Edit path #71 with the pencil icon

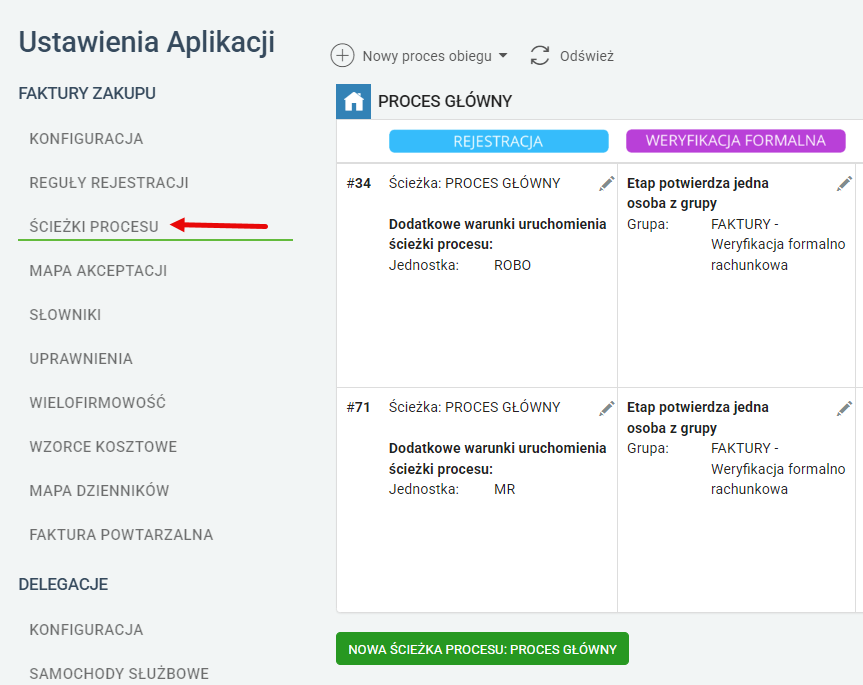(x=607, y=408)
